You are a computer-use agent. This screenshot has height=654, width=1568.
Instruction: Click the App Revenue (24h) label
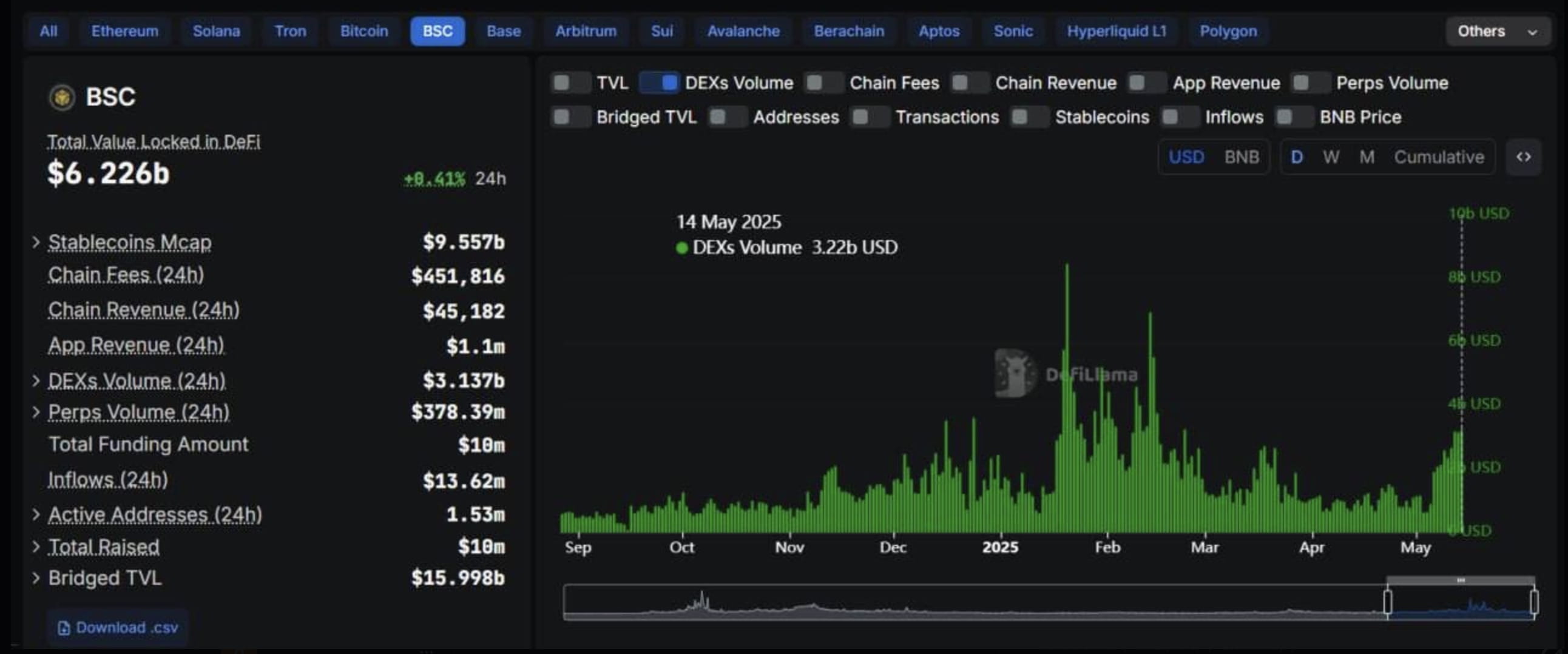tap(137, 345)
